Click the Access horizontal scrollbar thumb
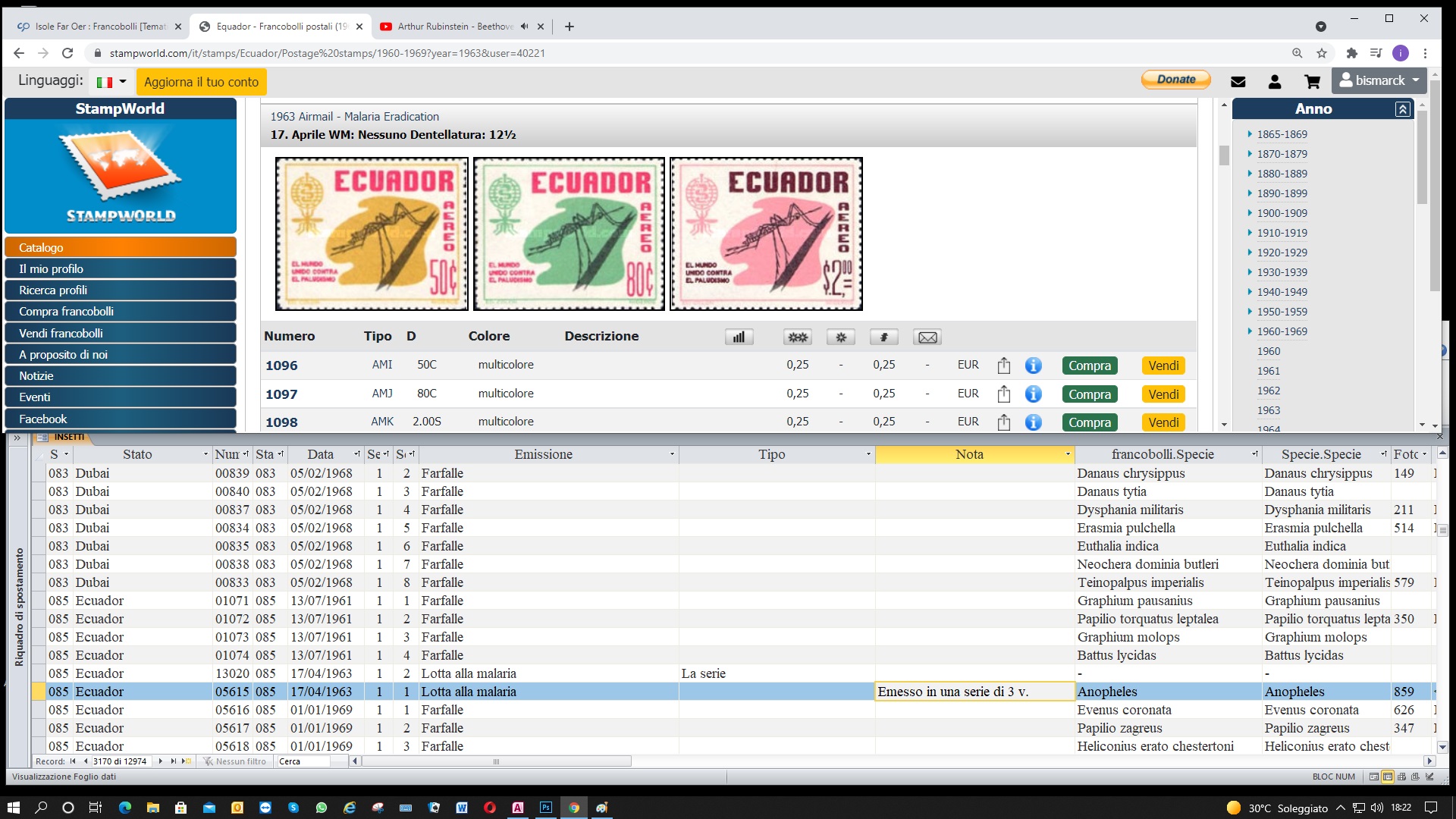The width and height of the screenshot is (1456, 819). point(496,761)
